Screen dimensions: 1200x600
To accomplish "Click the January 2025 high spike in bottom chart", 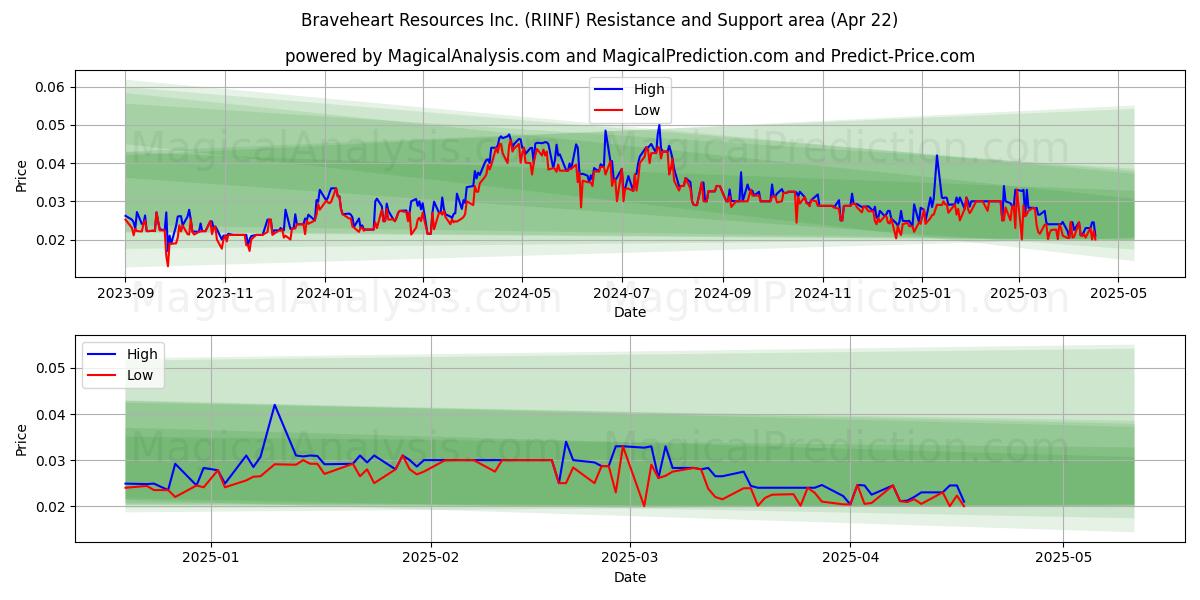I will 274,405.
